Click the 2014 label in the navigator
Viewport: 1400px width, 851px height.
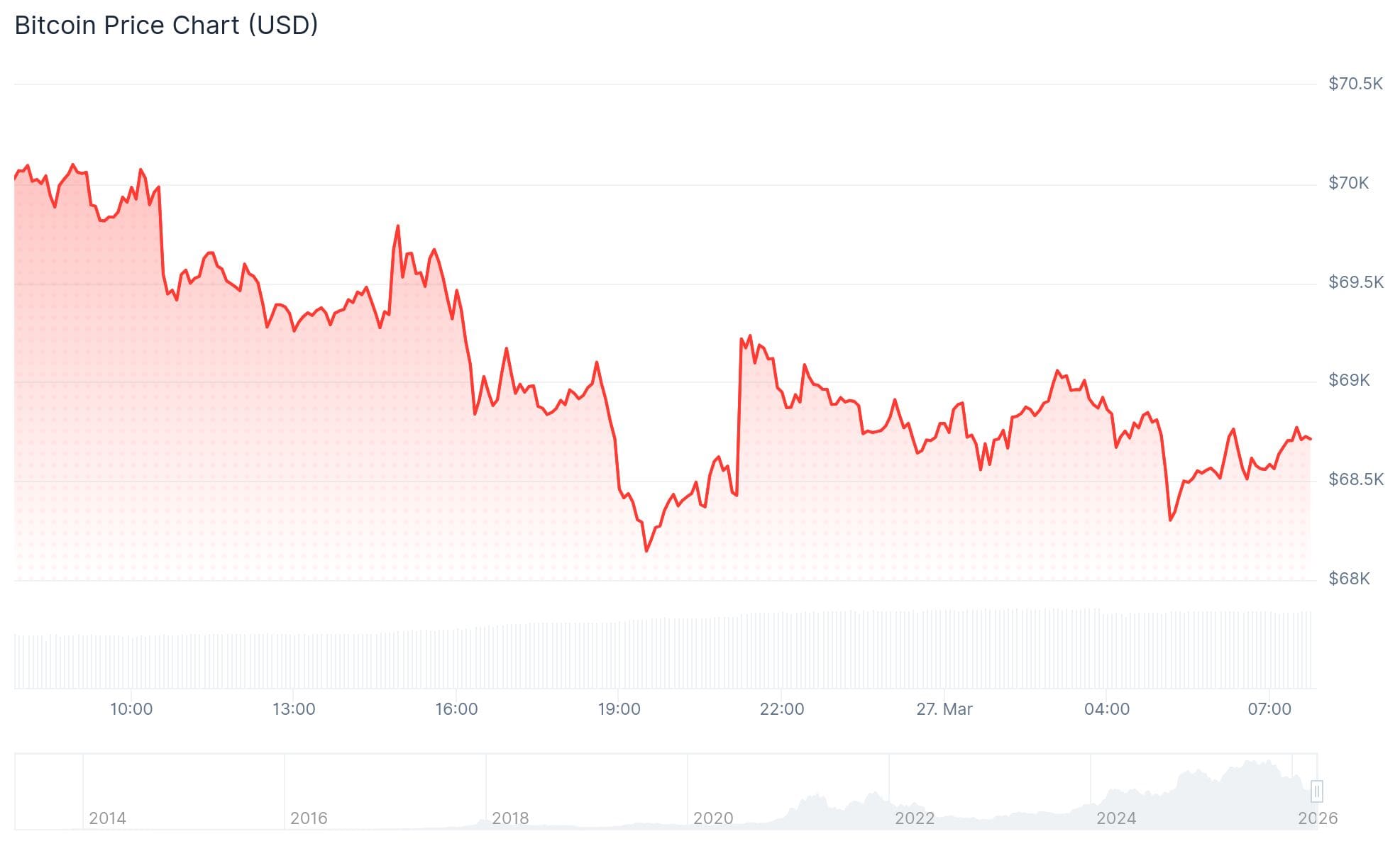point(107,818)
